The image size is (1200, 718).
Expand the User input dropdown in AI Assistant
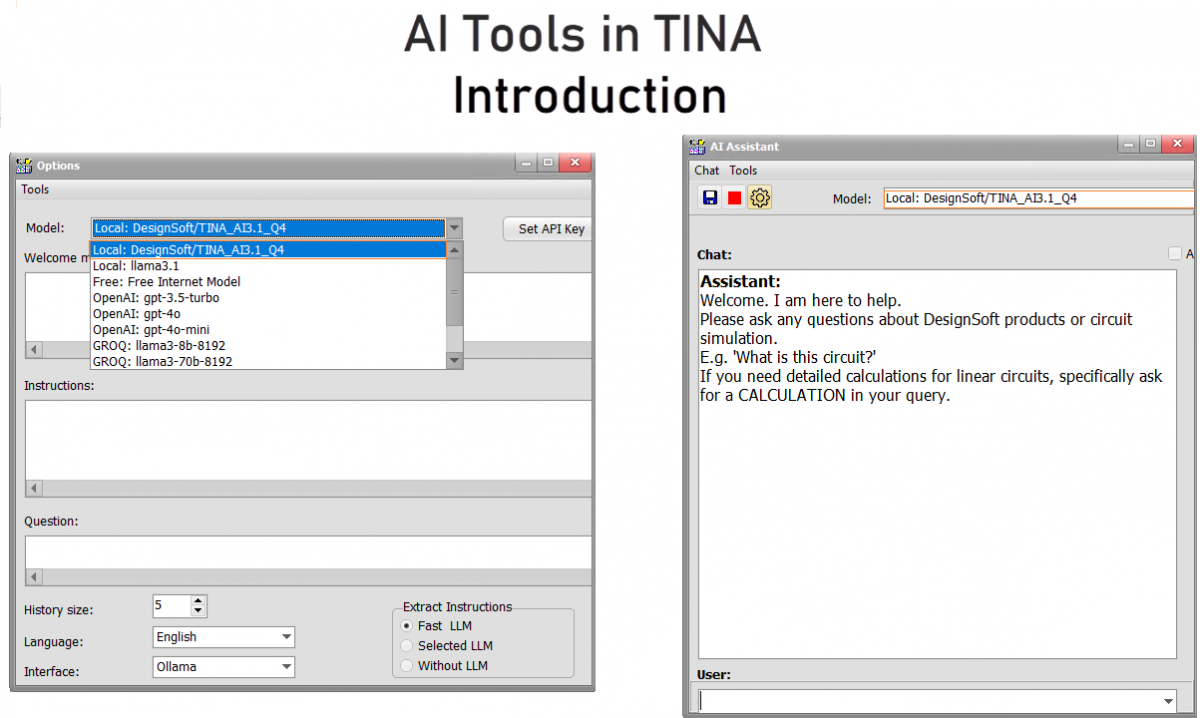point(1169,701)
